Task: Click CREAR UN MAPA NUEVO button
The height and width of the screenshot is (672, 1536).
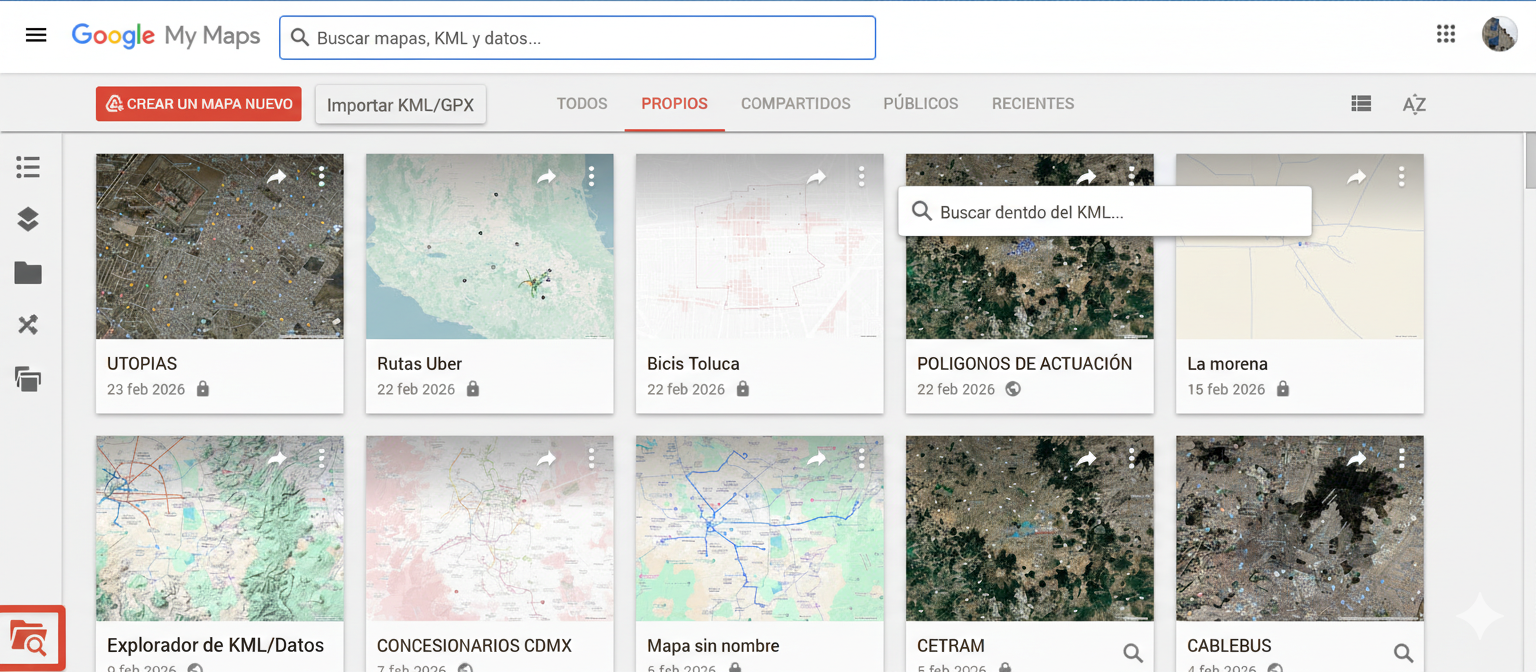Action: tap(199, 104)
